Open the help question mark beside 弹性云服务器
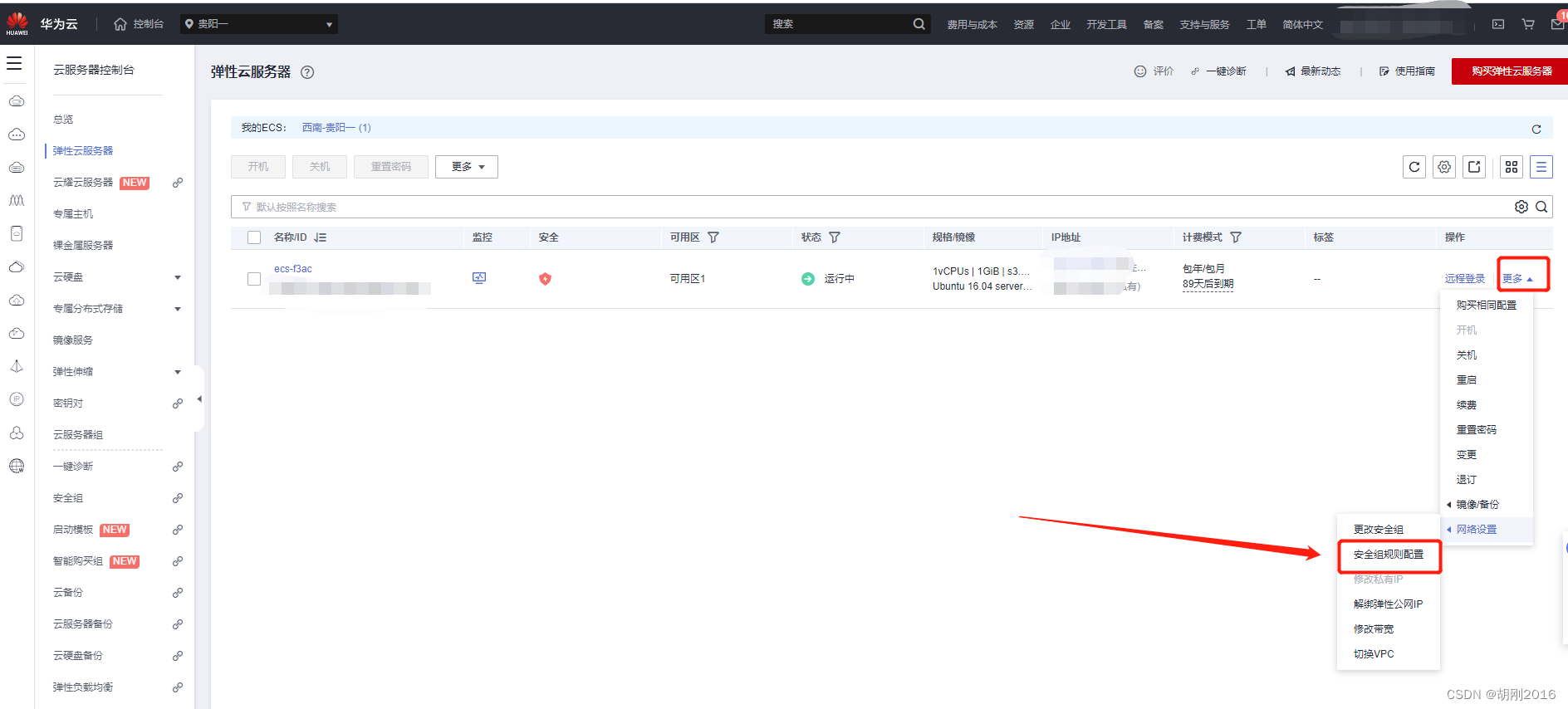 click(x=307, y=72)
